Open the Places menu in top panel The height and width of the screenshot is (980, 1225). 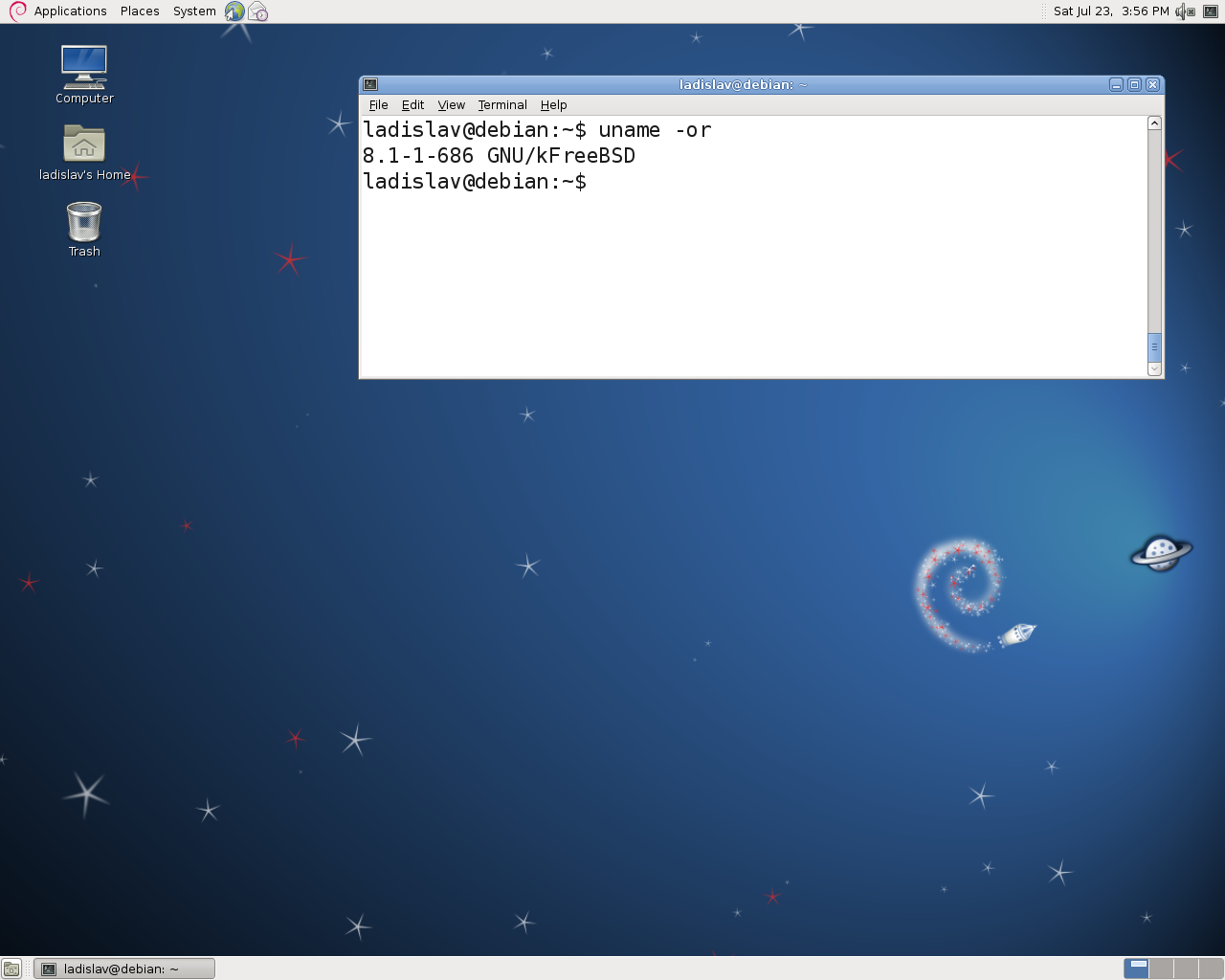(x=140, y=11)
